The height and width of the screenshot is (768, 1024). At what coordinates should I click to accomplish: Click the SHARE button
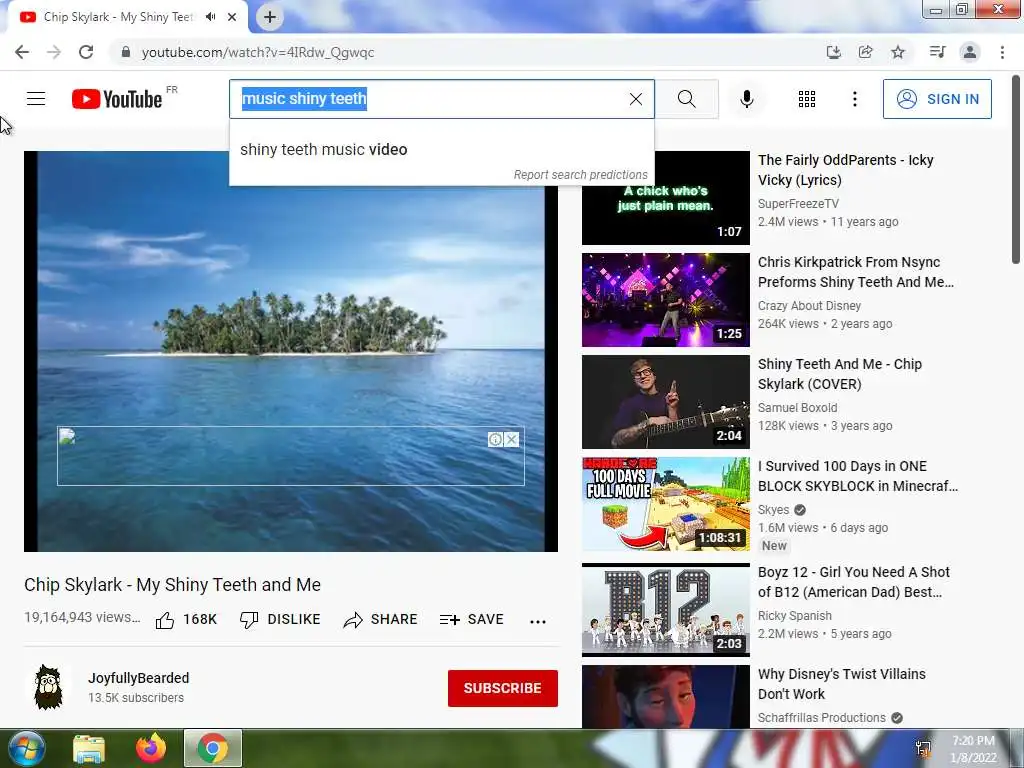pyautogui.click(x=380, y=620)
